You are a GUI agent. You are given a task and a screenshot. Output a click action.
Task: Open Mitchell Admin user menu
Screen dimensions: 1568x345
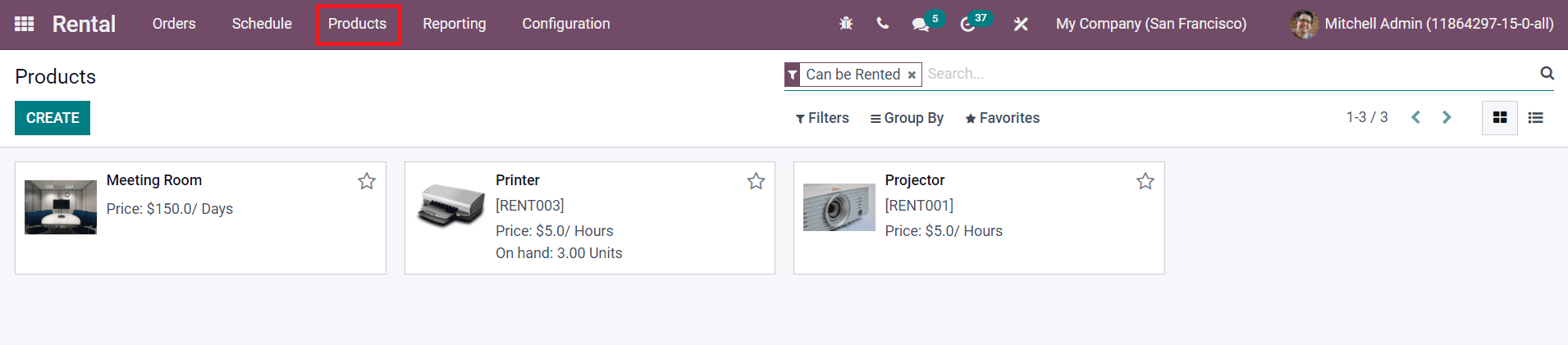pyautogui.click(x=1421, y=24)
